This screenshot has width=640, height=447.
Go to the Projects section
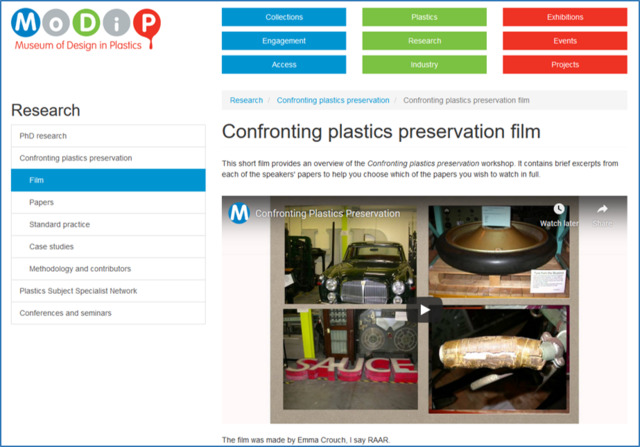point(565,64)
